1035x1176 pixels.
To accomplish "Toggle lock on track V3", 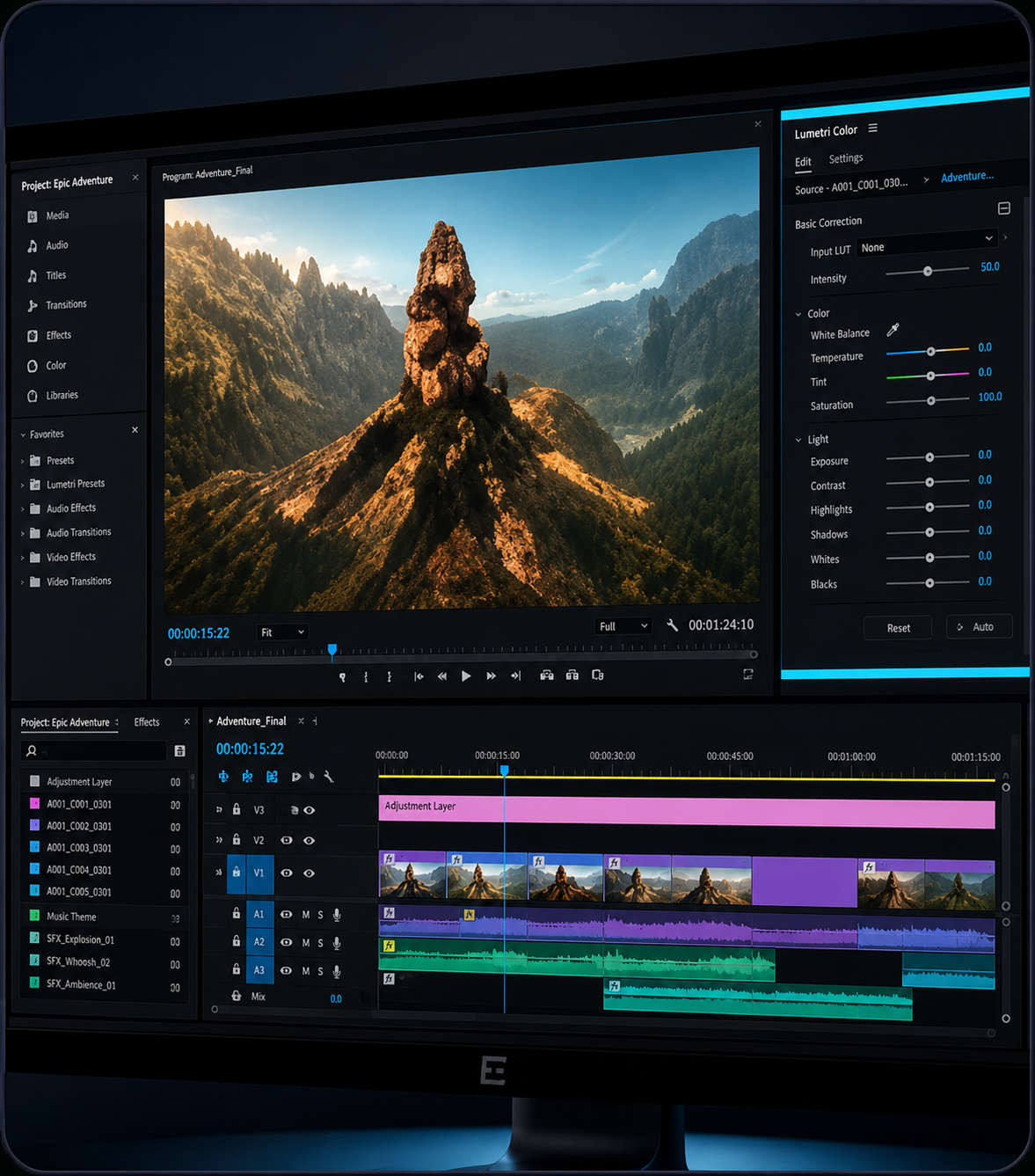I will click(237, 809).
